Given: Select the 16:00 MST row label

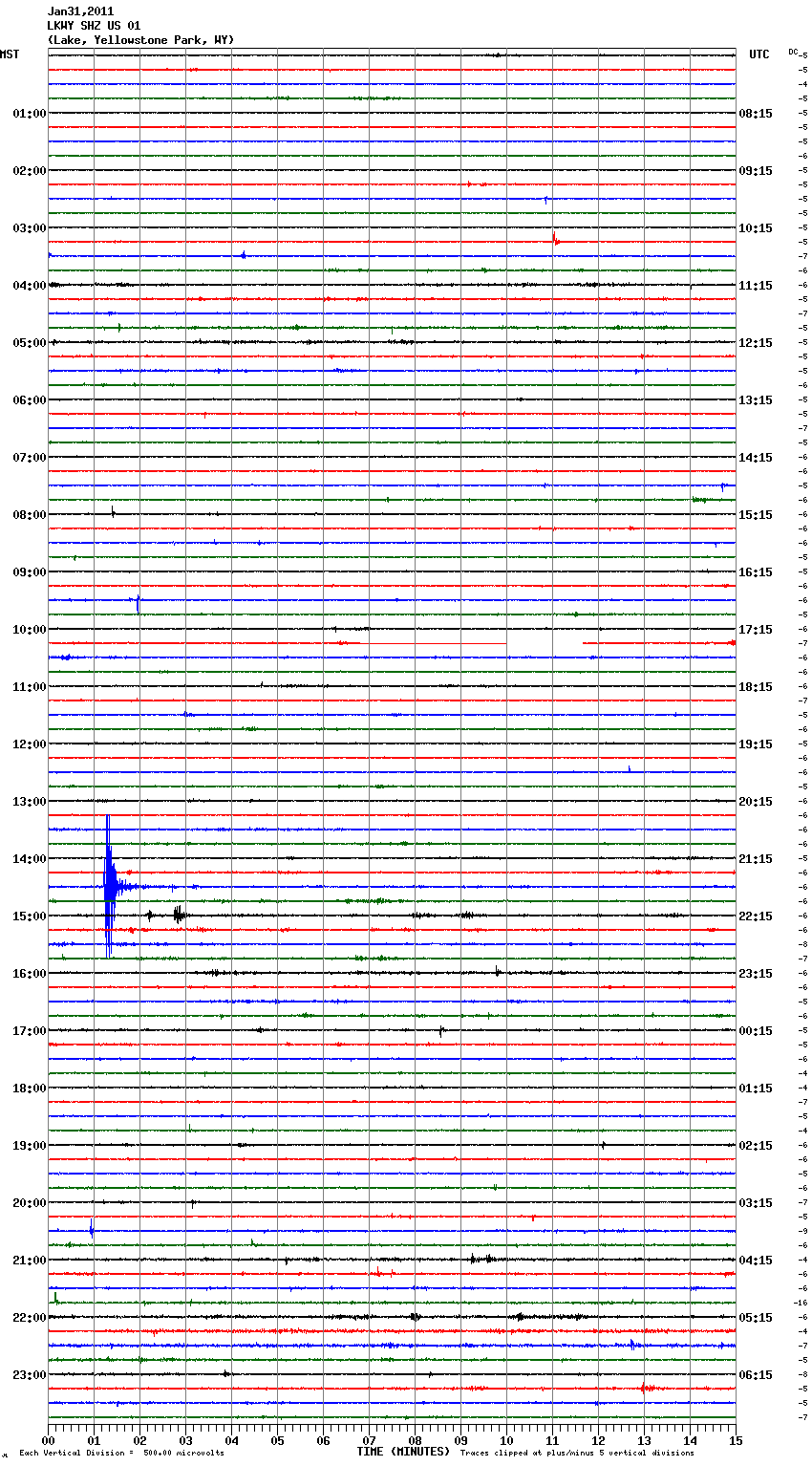Looking at the screenshot, I should [x=30, y=974].
